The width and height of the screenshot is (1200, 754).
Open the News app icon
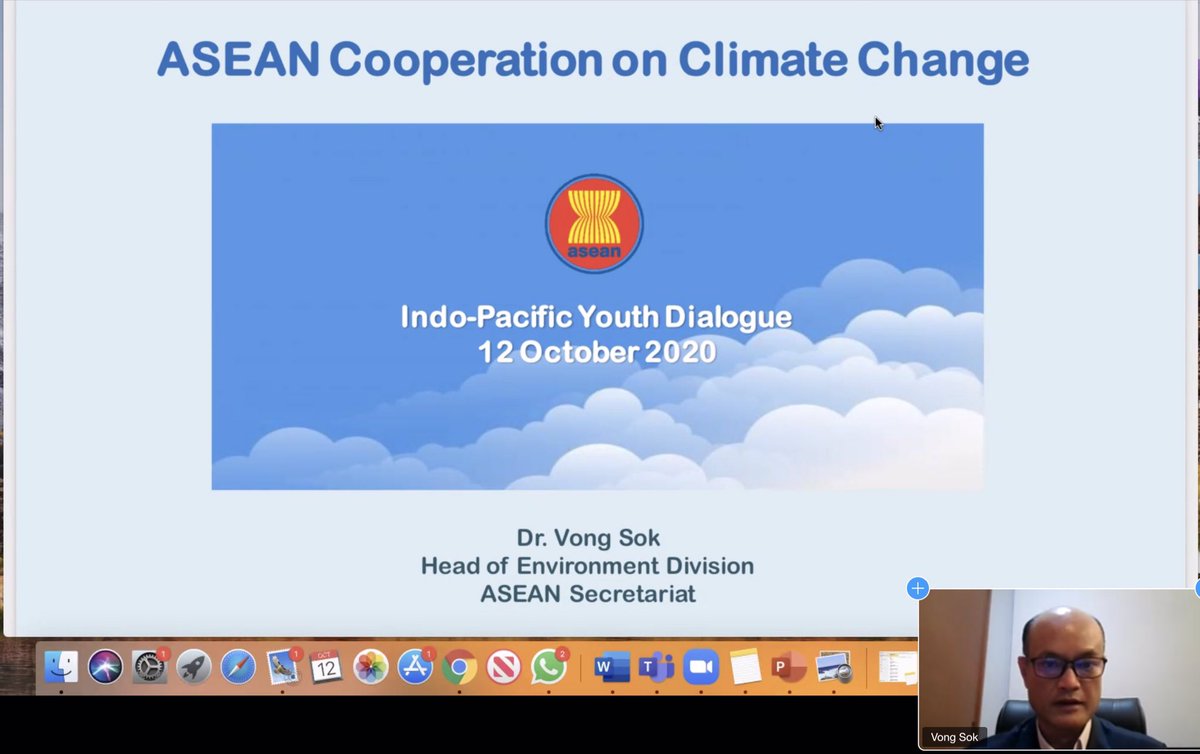click(x=504, y=666)
